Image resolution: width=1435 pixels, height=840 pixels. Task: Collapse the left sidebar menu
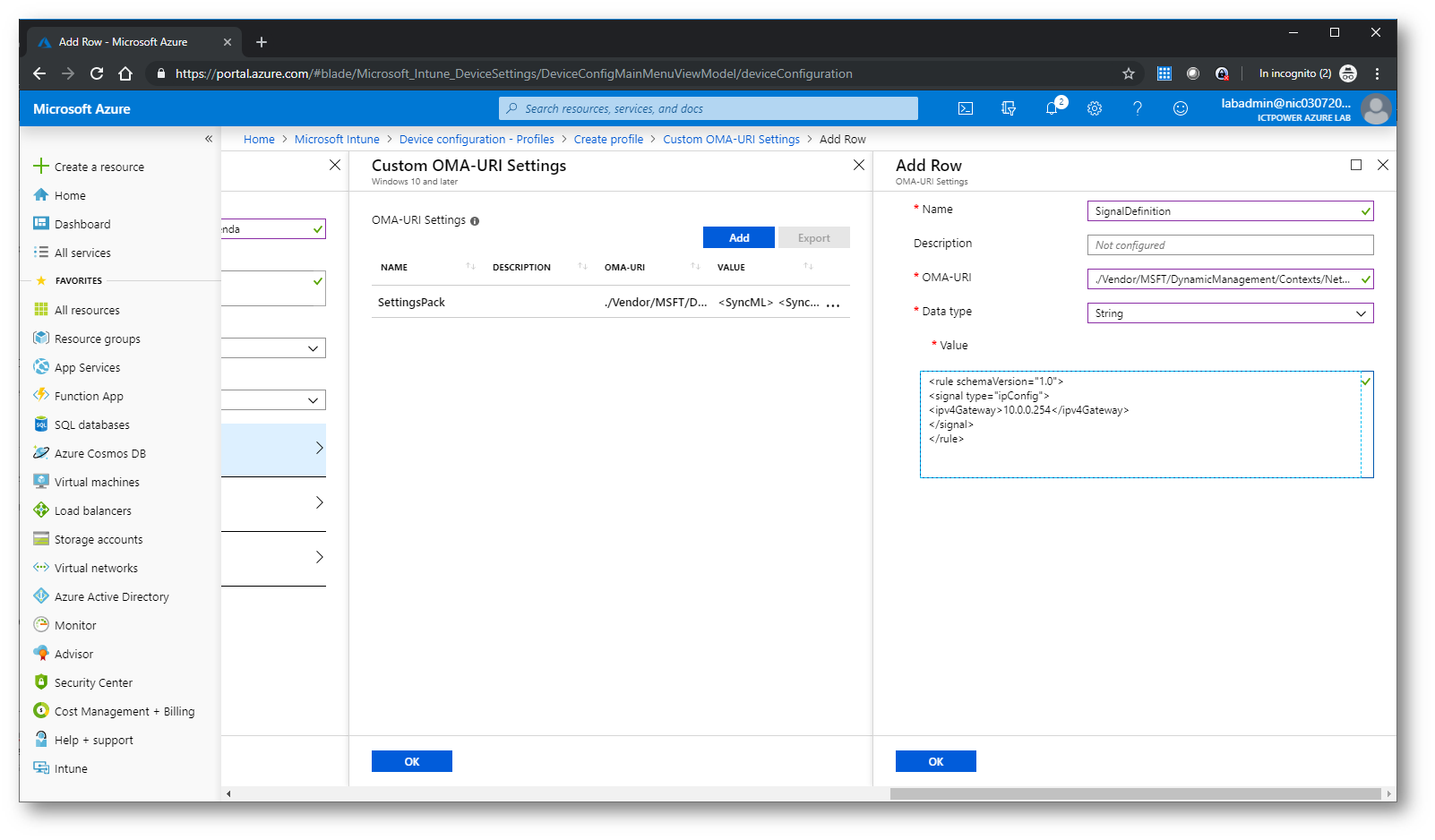pos(209,139)
